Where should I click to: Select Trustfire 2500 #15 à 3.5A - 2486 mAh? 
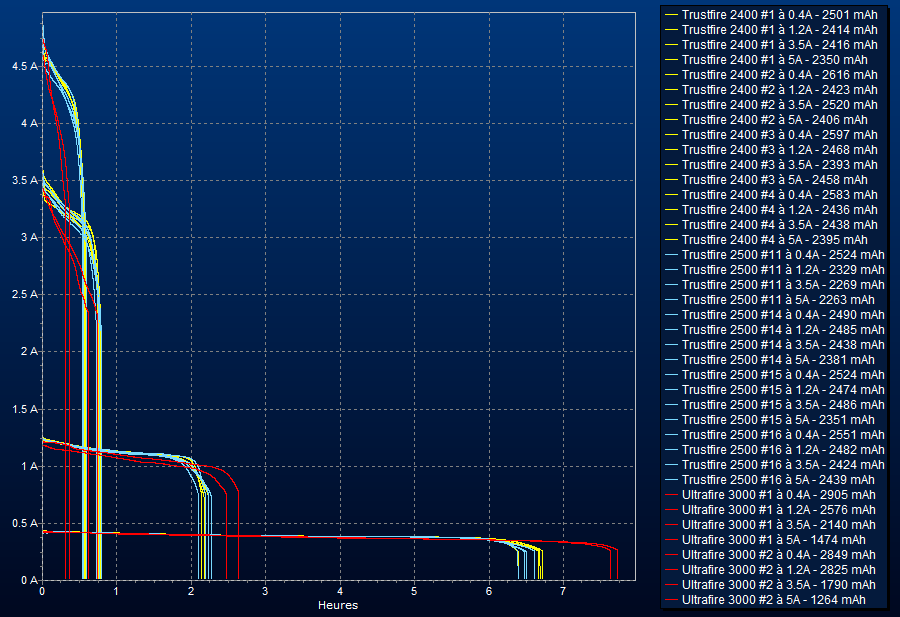782,405
